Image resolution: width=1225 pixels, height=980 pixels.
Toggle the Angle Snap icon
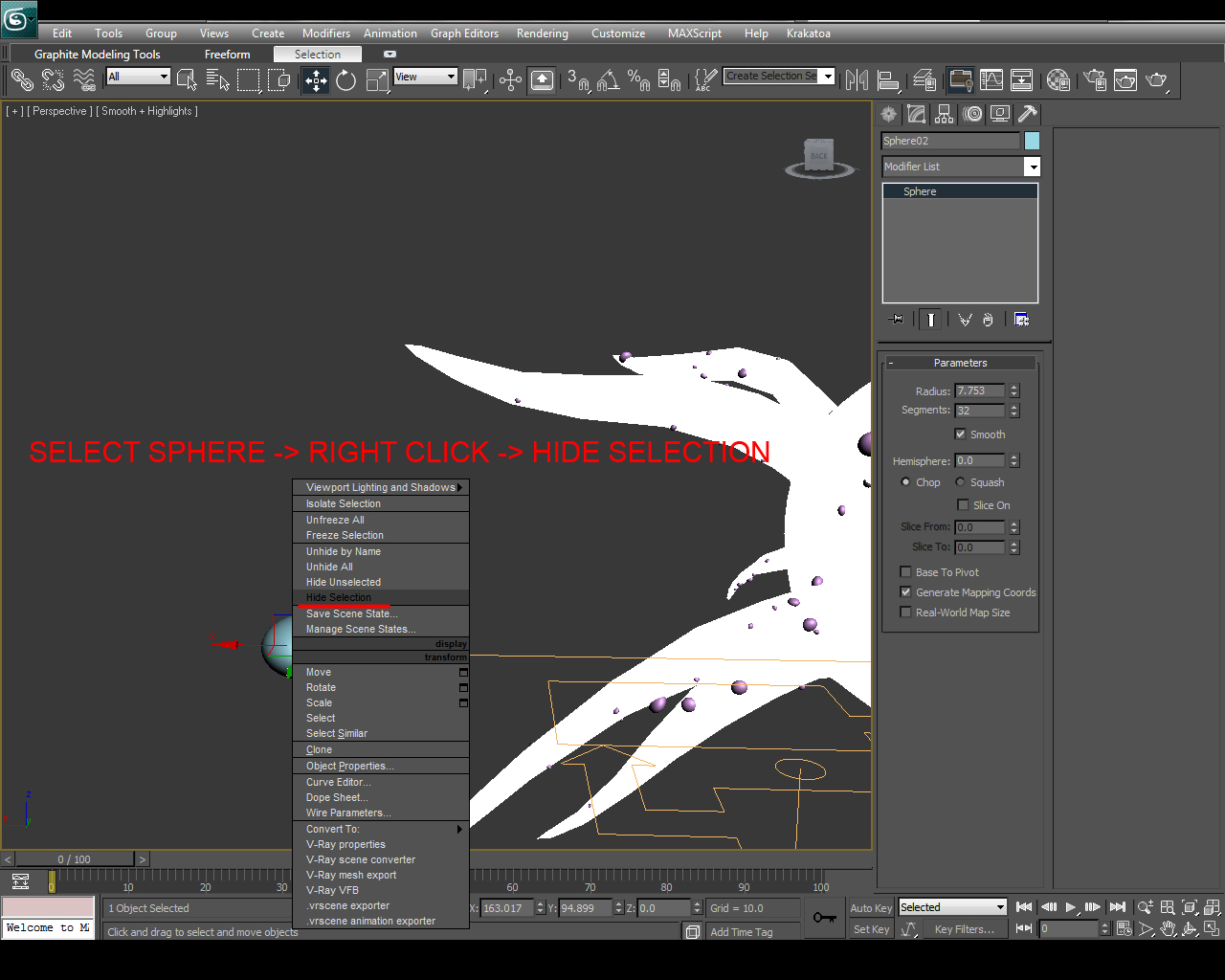[x=609, y=79]
